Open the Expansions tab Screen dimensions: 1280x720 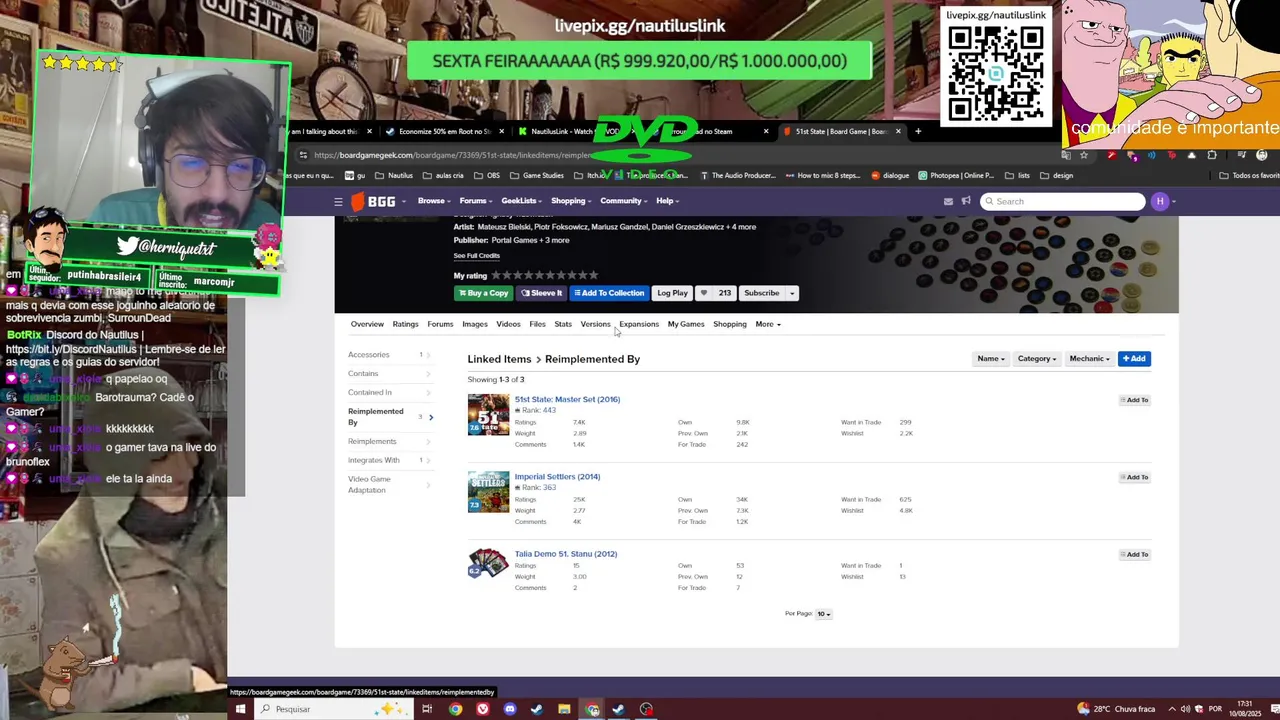click(639, 324)
